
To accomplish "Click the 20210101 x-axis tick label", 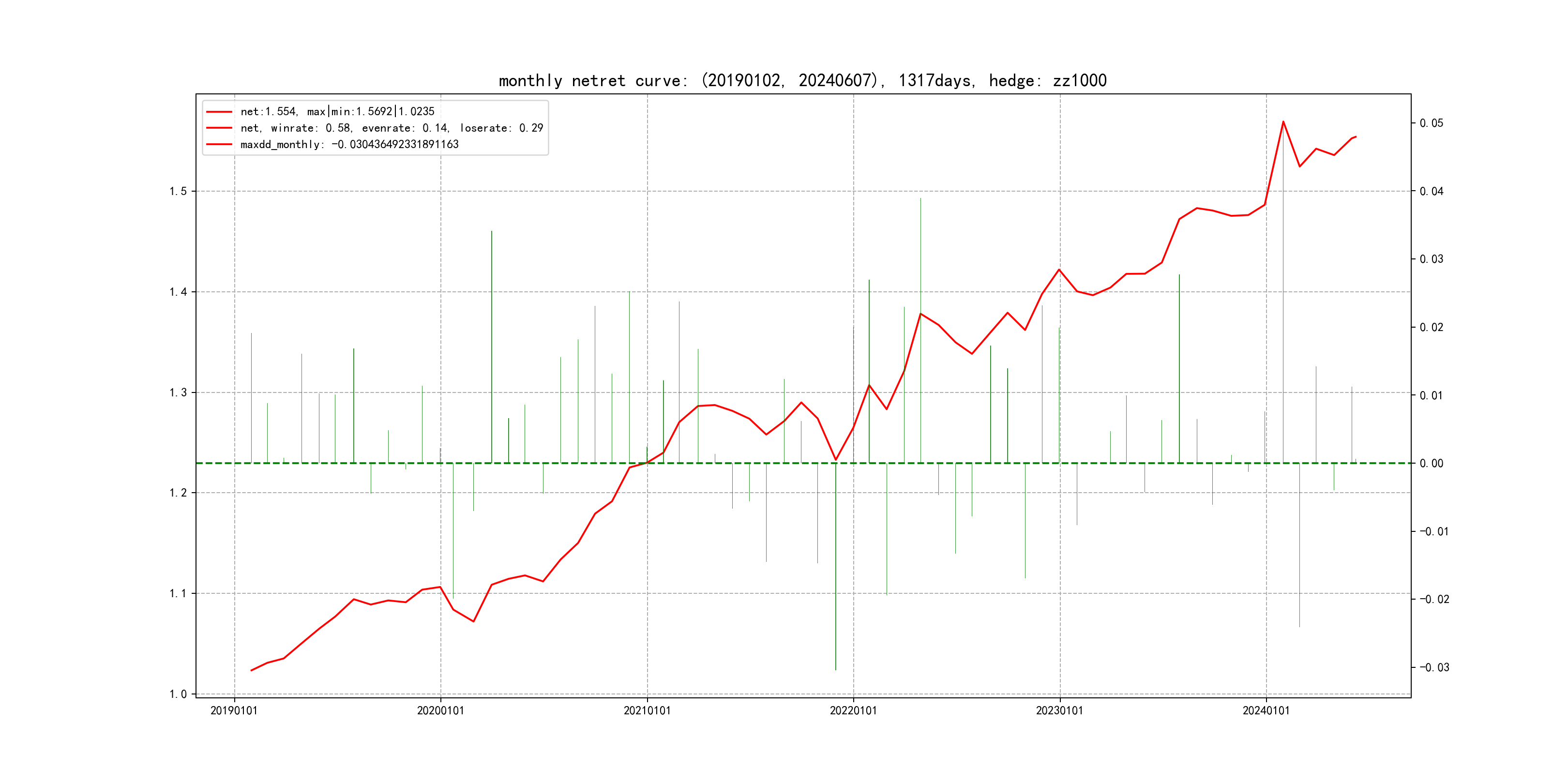I will pyautogui.click(x=647, y=711).
